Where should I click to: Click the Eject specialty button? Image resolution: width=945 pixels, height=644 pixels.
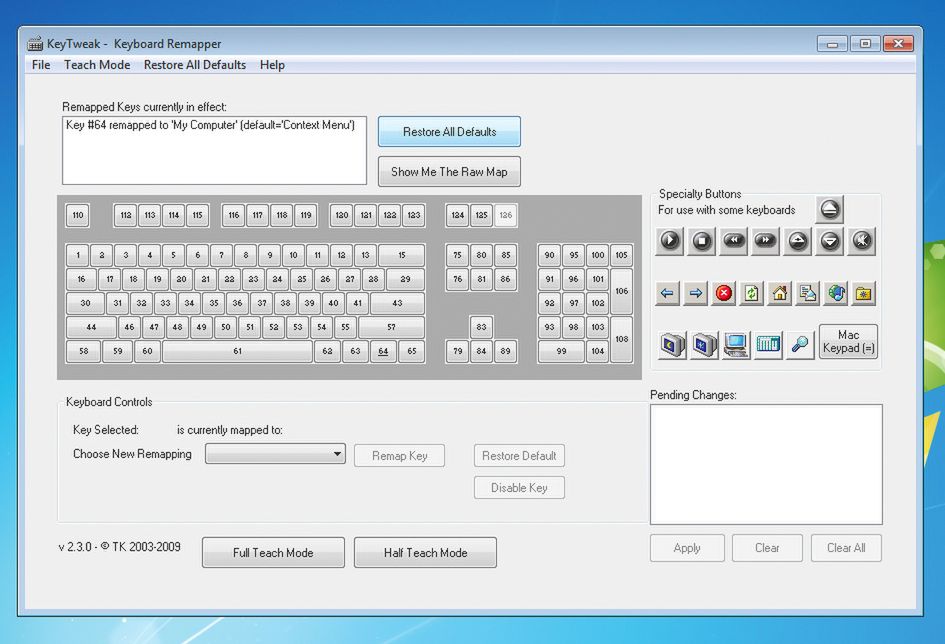(830, 210)
